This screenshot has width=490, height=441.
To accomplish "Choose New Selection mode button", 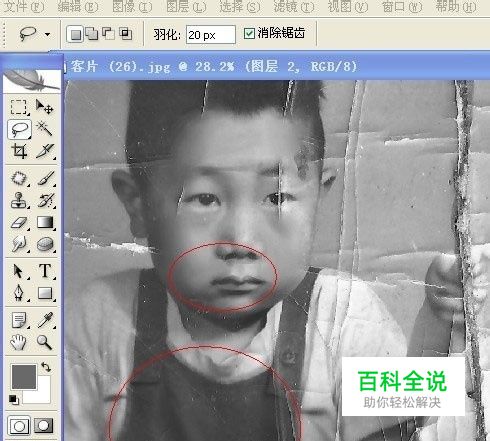I will [x=75, y=34].
